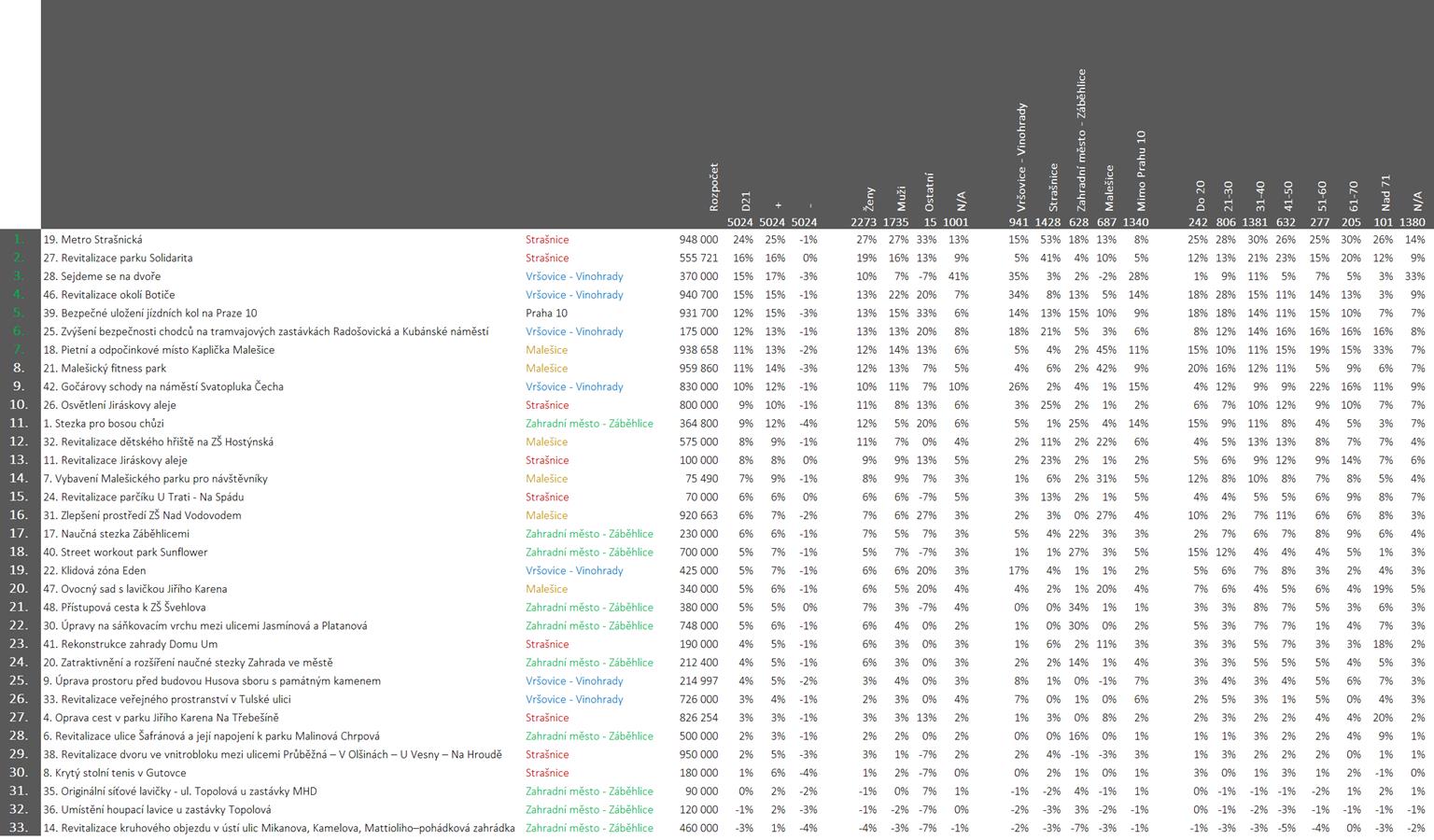Screen dimensions: 1434x840
Task: Select '7. Vybavení Malešického parku pro návštěvníky'
Action: (x=155, y=479)
